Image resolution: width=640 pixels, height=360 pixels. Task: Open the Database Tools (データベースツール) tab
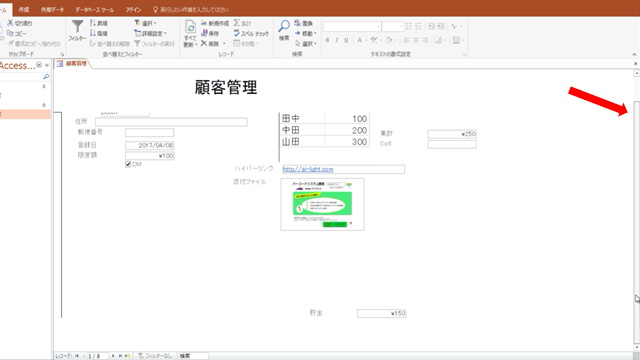[x=94, y=9]
